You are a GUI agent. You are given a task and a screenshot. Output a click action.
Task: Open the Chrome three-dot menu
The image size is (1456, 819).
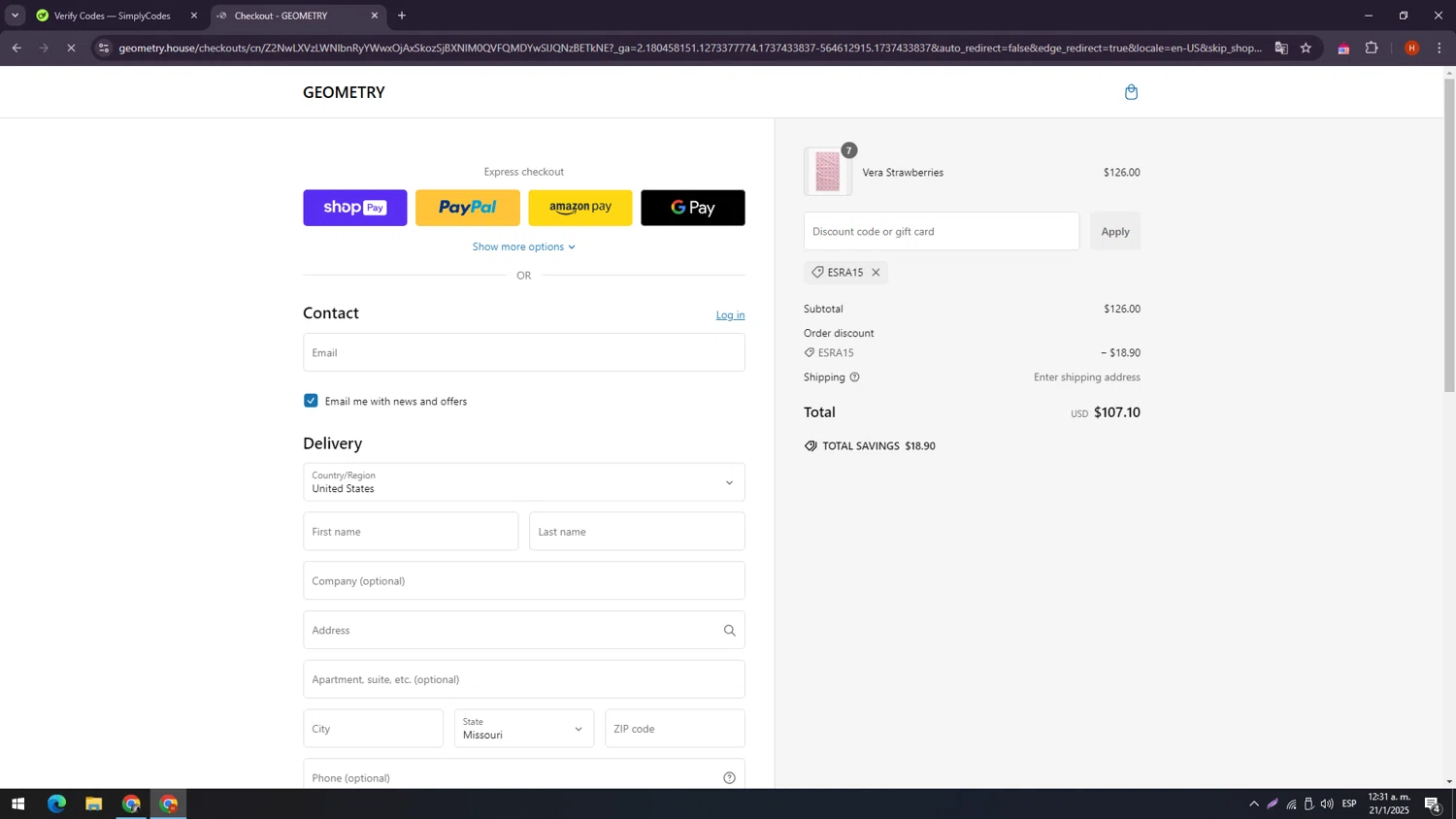[1439, 48]
